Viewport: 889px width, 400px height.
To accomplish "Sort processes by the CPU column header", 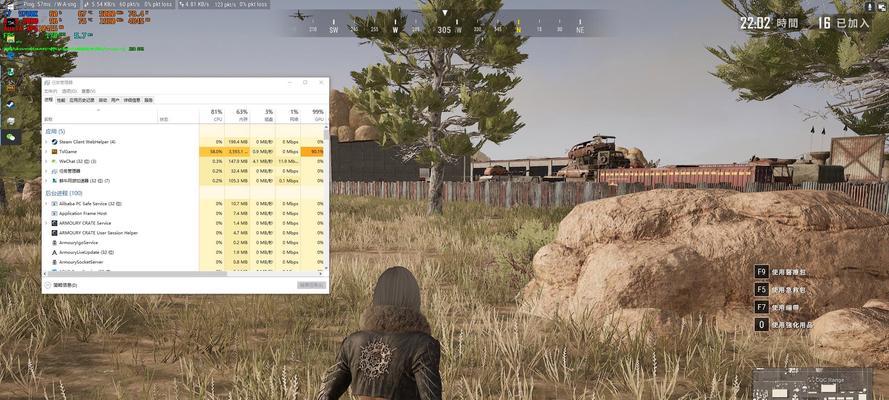I will coord(212,115).
